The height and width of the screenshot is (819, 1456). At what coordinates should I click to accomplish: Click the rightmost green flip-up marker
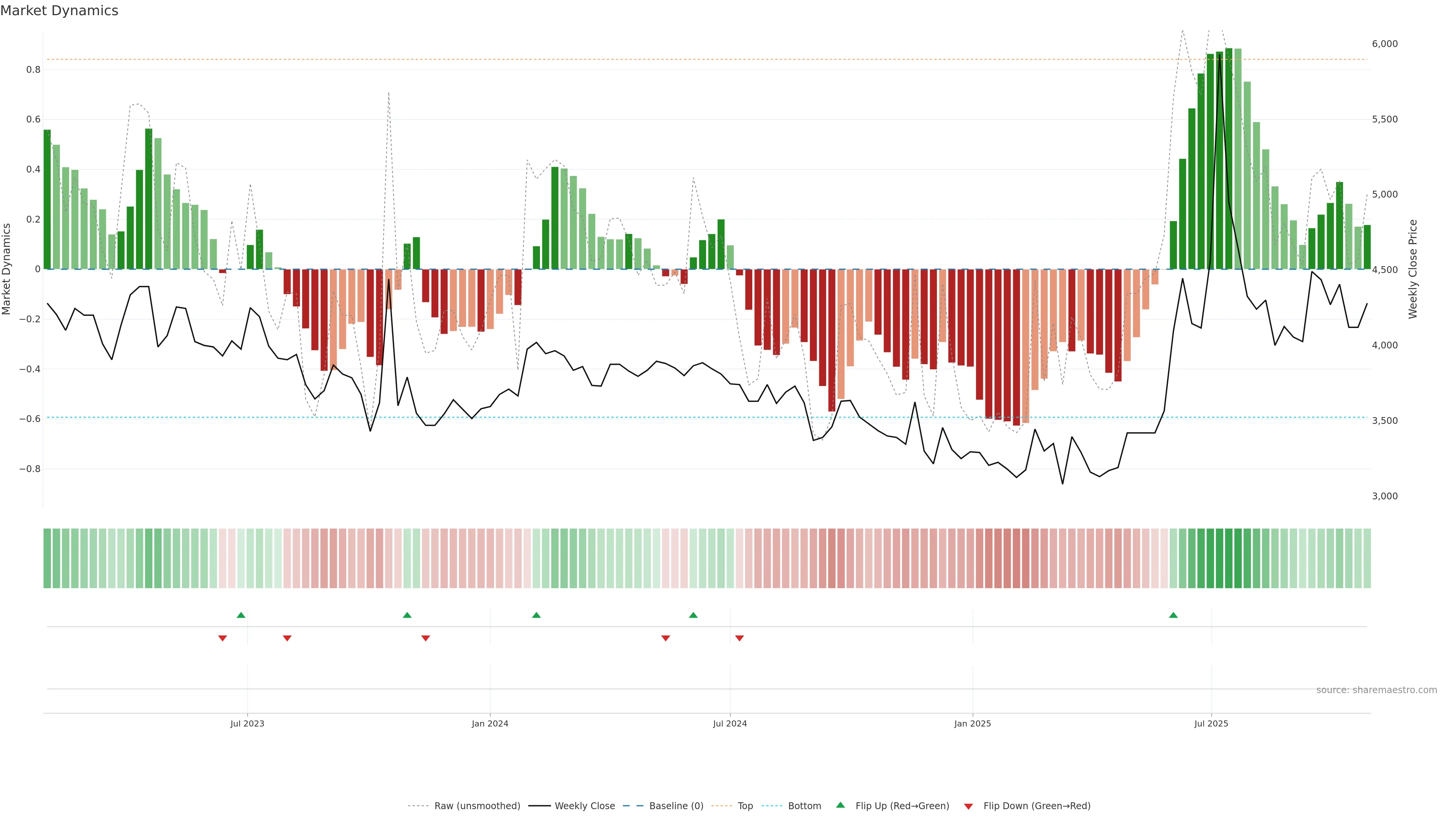coord(1174,615)
